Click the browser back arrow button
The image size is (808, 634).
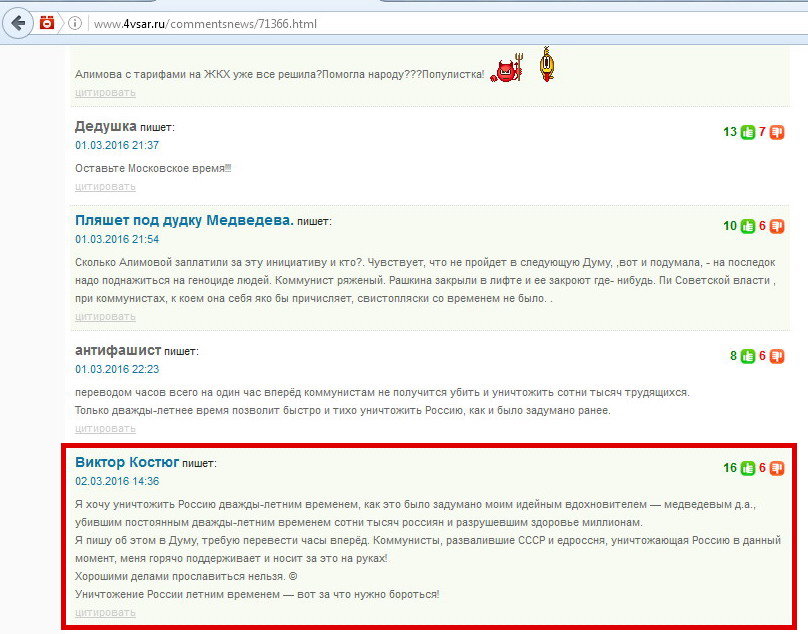(x=17, y=22)
